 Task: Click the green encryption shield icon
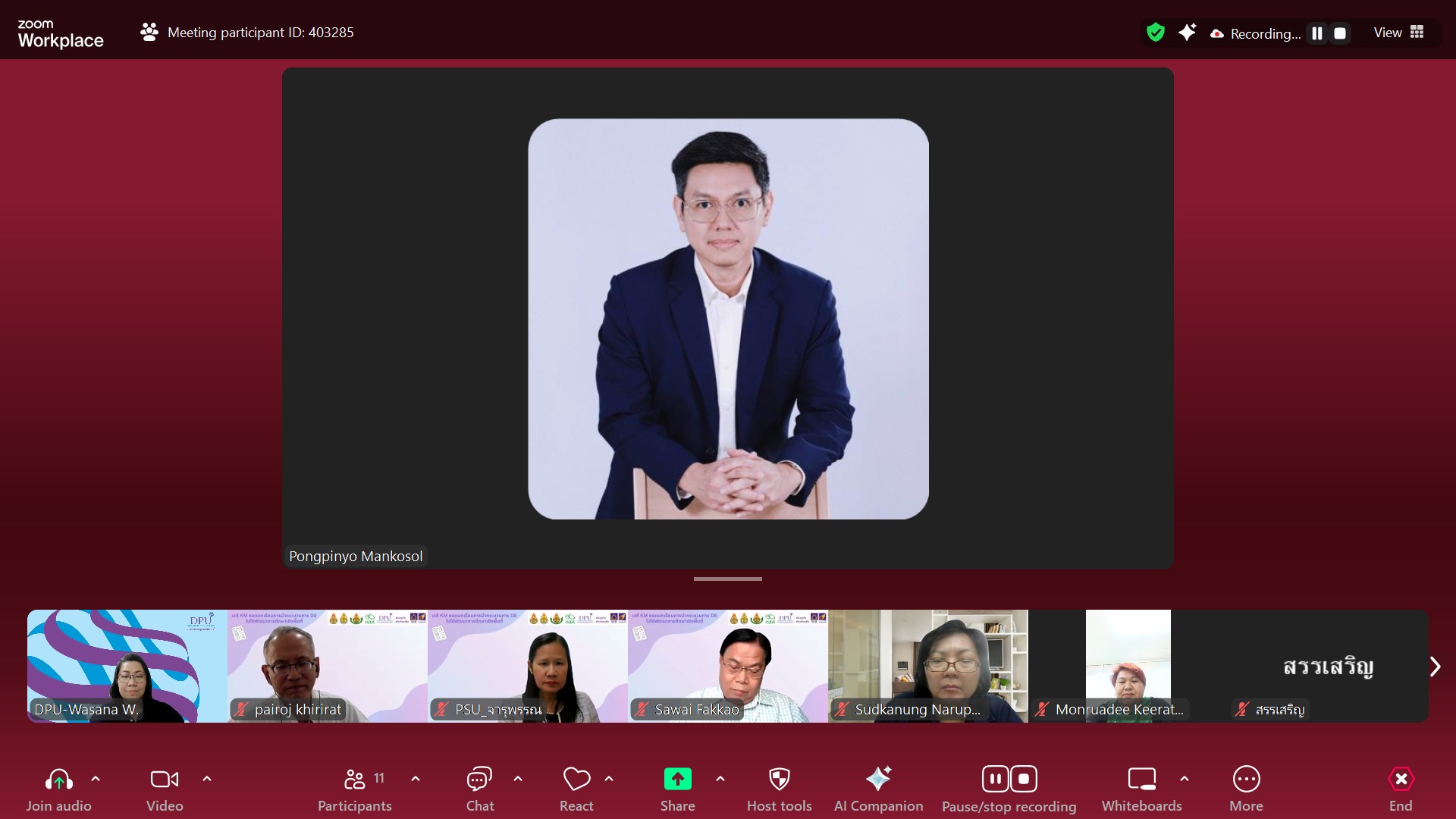click(x=1155, y=33)
